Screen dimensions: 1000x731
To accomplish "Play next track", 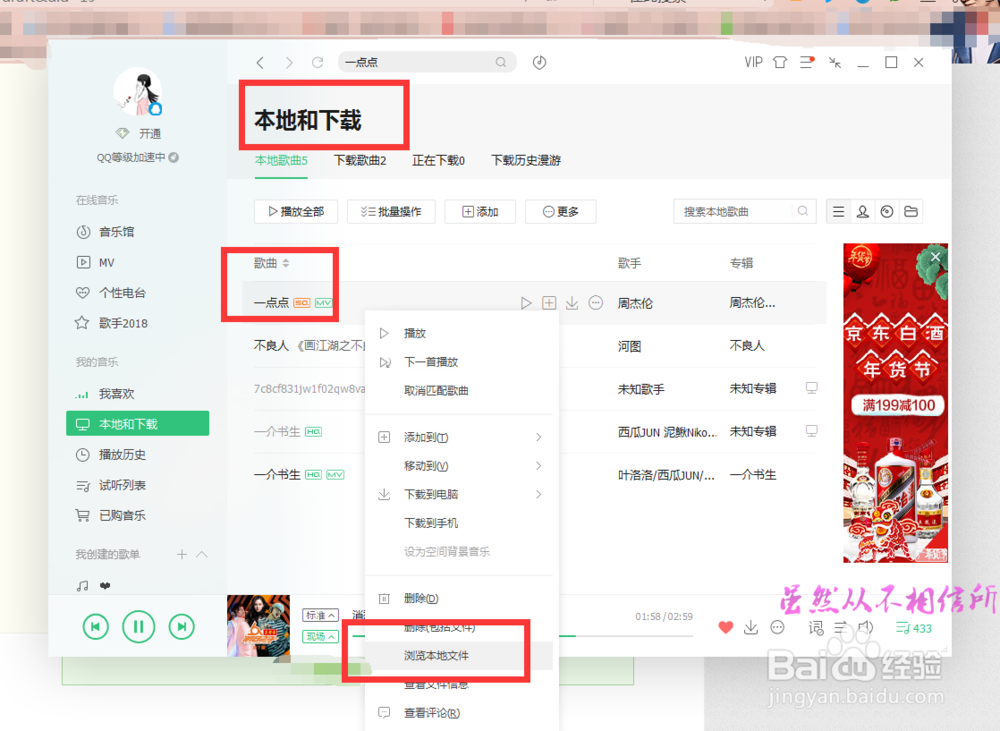I will tap(182, 627).
